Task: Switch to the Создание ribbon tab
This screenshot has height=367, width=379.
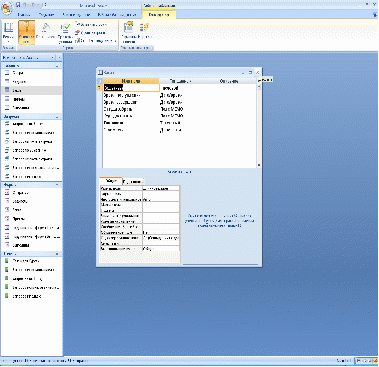Action: coord(46,15)
